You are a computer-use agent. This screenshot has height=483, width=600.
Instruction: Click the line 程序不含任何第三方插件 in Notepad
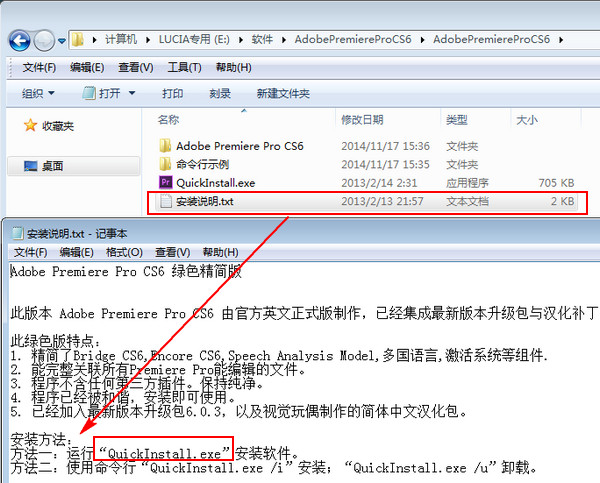(137, 383)
